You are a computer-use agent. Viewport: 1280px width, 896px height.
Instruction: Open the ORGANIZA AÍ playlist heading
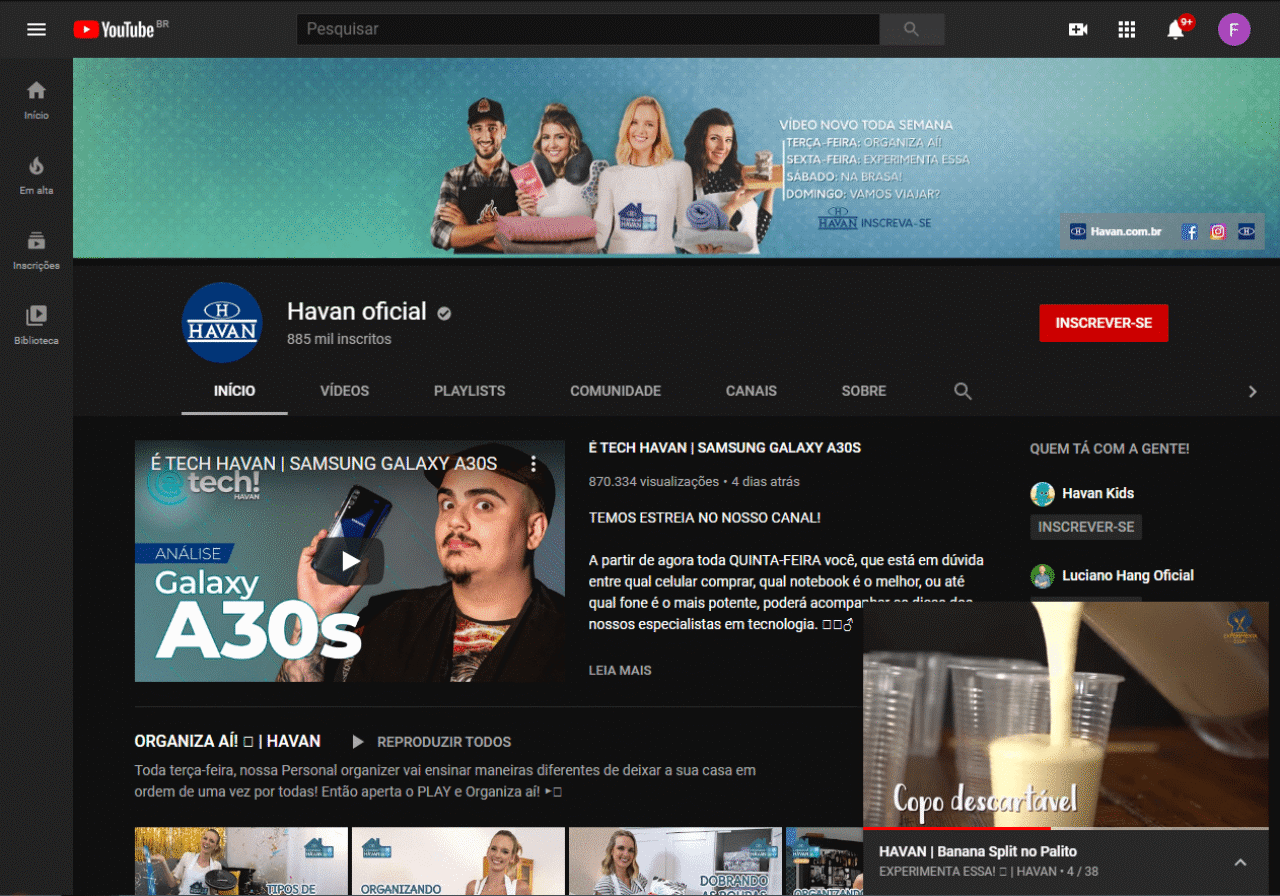tap(228, 741)
